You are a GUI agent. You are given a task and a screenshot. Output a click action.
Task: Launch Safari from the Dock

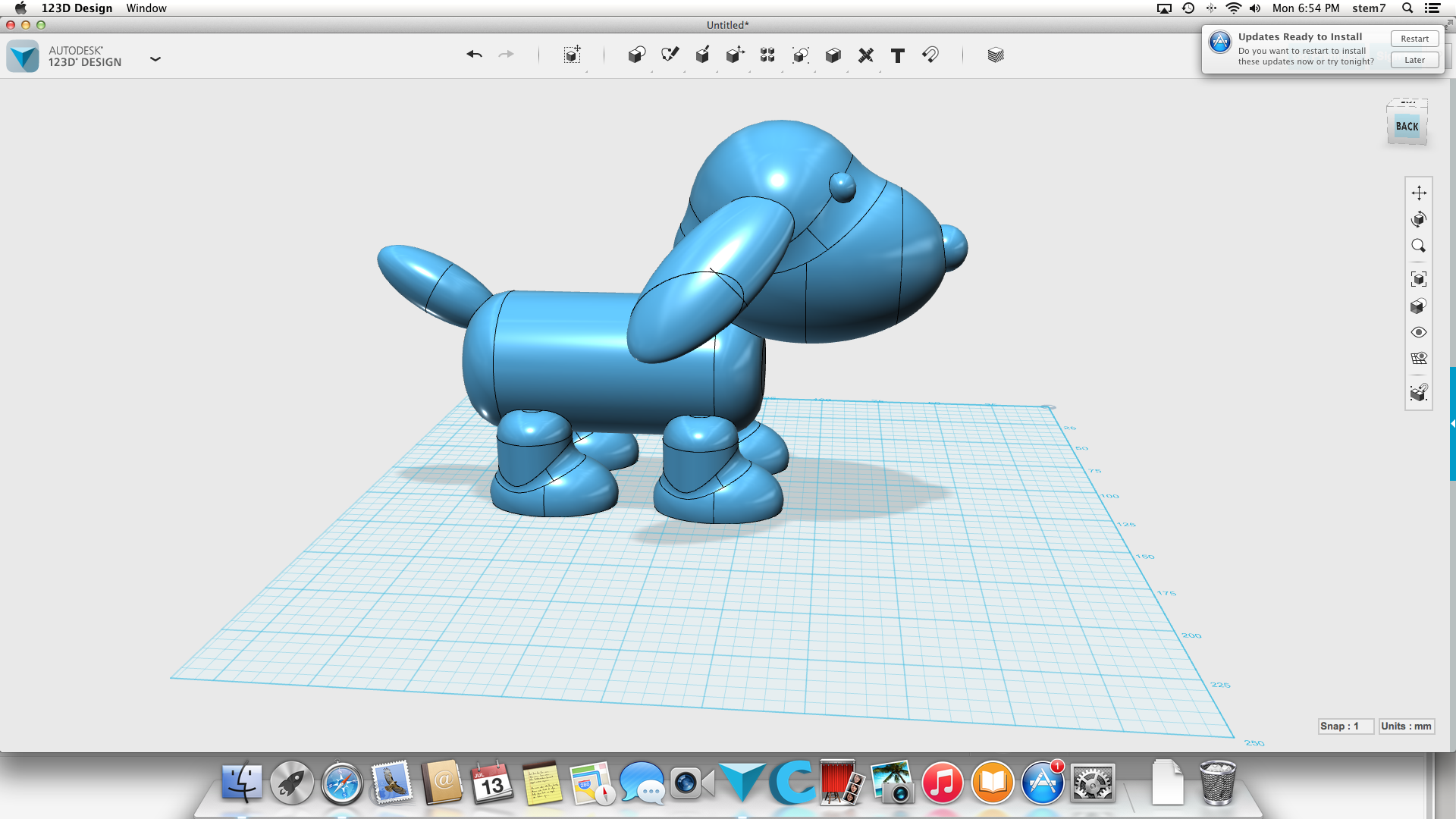[x=342, y=783]
